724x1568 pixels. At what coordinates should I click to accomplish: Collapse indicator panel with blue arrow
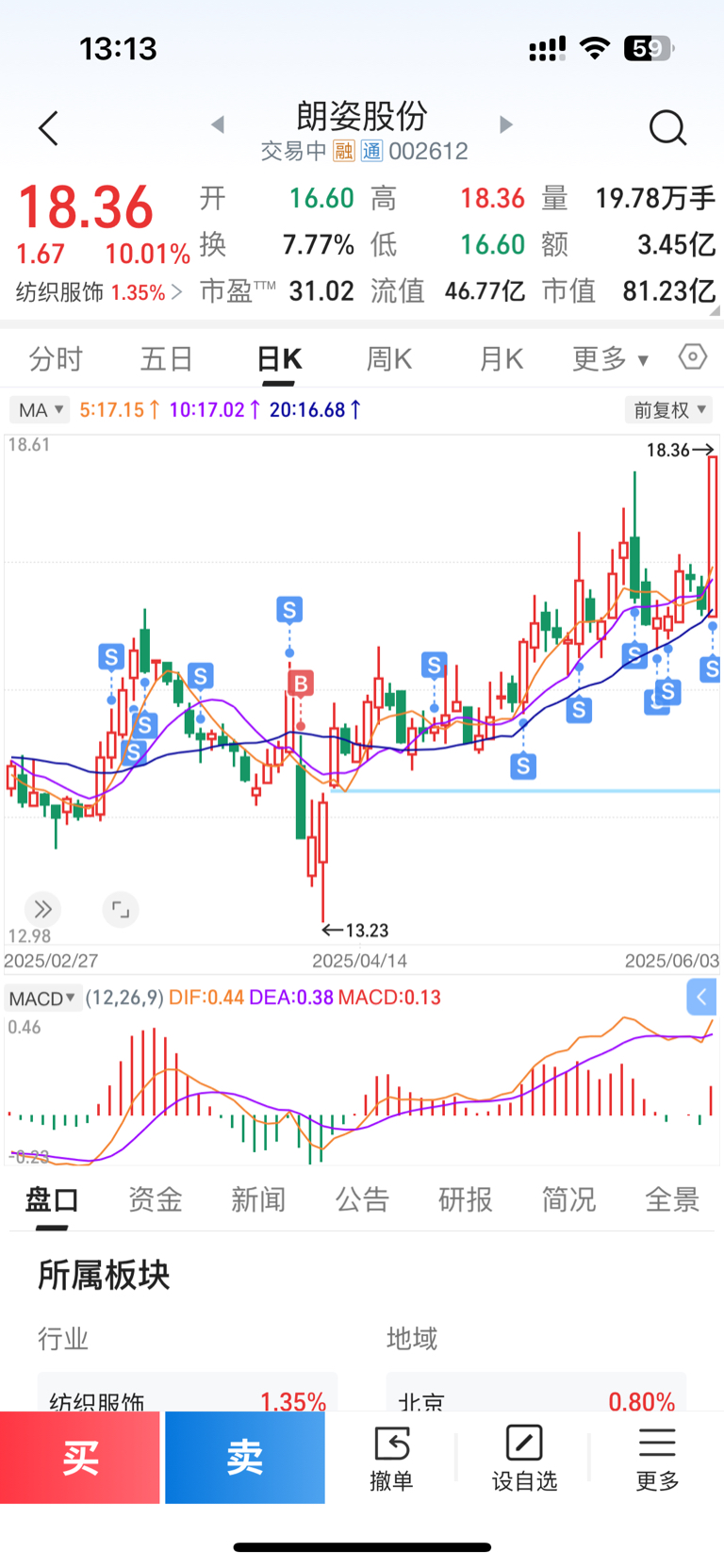(x=700, y=998)
